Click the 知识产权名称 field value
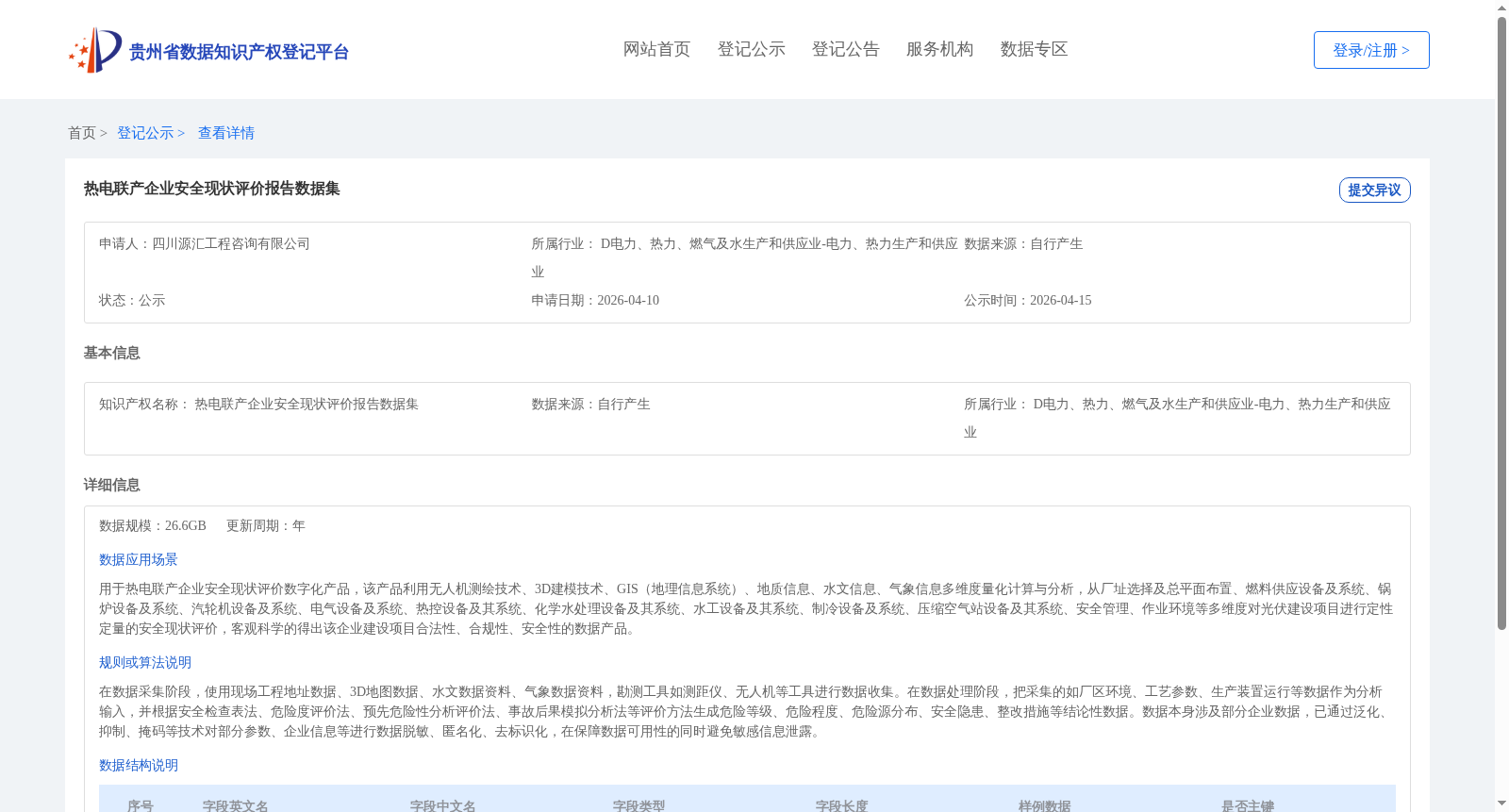 (307, 404)
